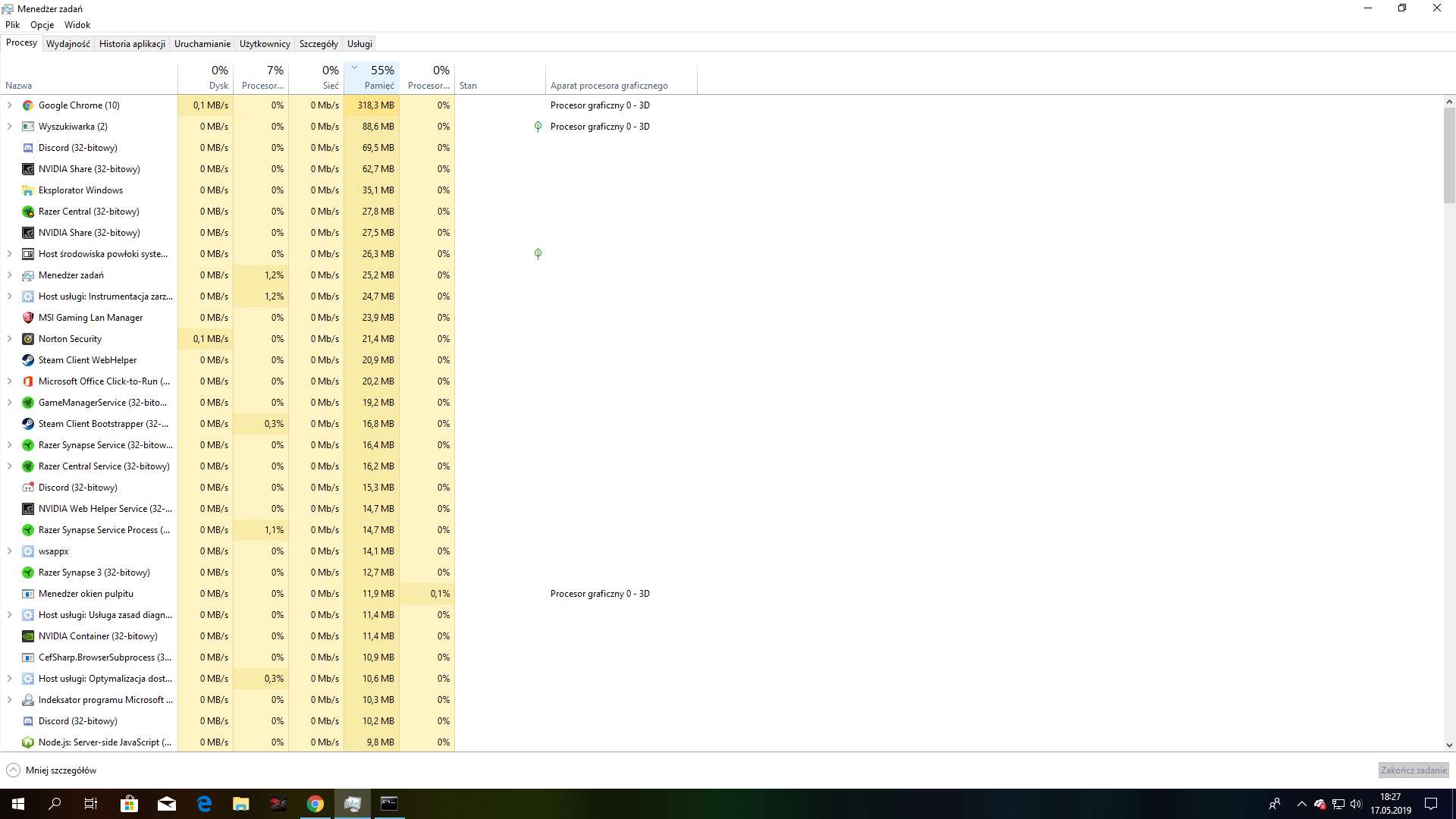This screenshot has width=1456, height=819.
Task: Click the Zakończ zadanie button
Action: point(1414,770)
